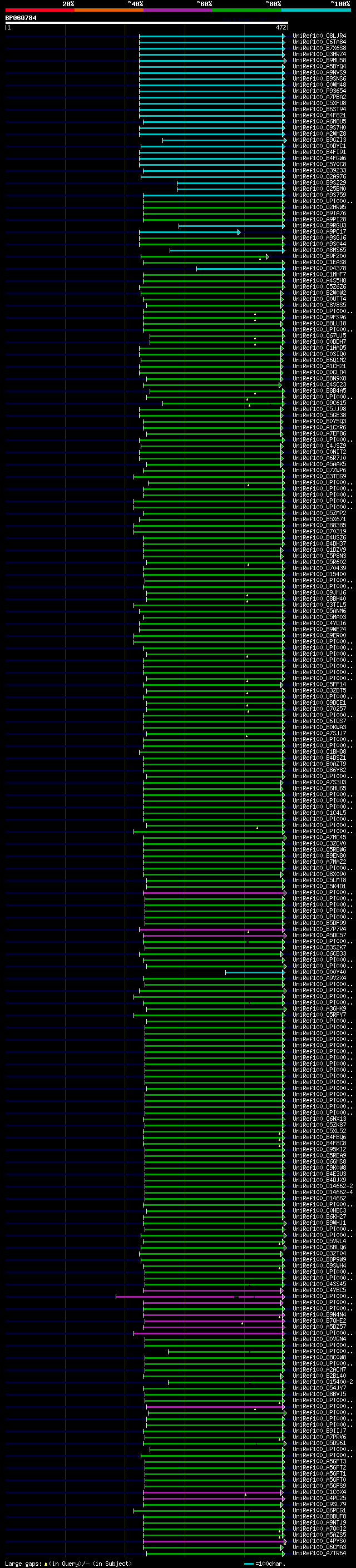Select the UniRef100_Q32T04 label
356x1568 pixels.
click(319, 1253)
